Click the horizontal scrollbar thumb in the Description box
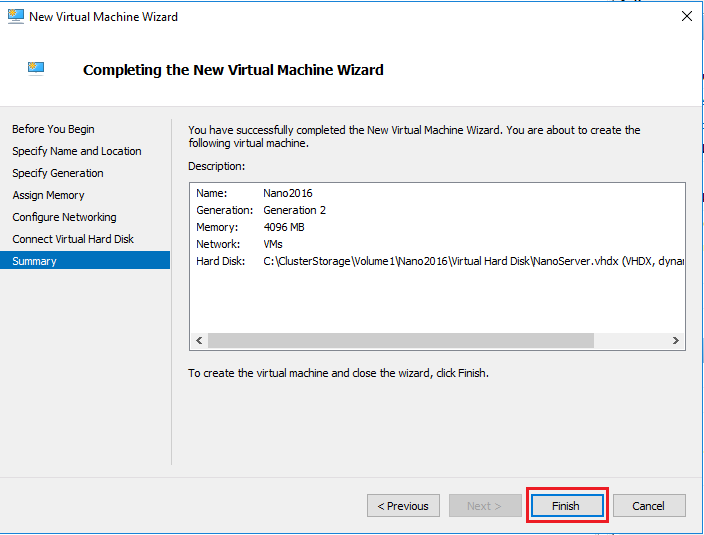 tap(400, 341)
